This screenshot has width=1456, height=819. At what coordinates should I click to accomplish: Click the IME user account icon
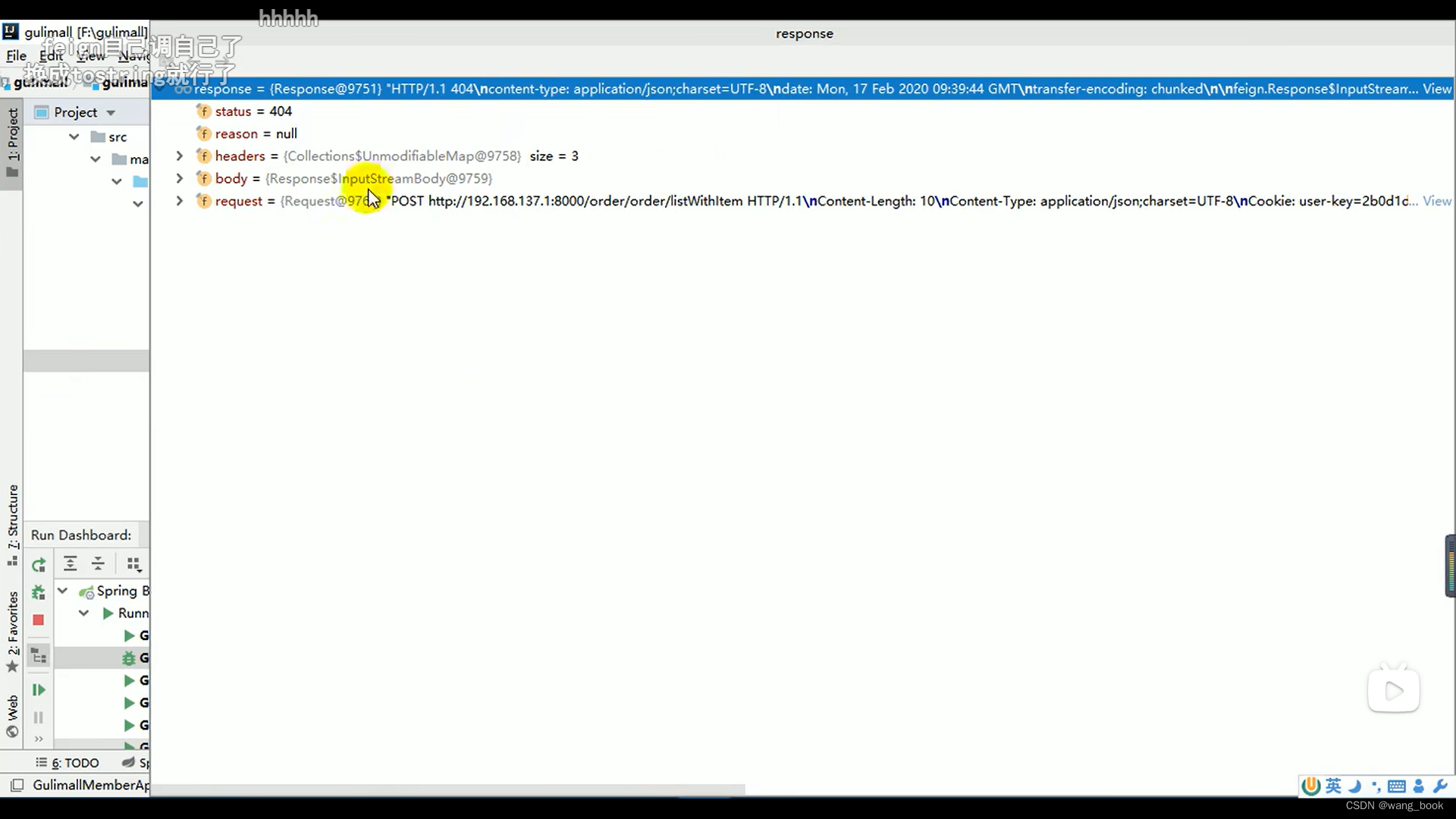point(1419,786)
